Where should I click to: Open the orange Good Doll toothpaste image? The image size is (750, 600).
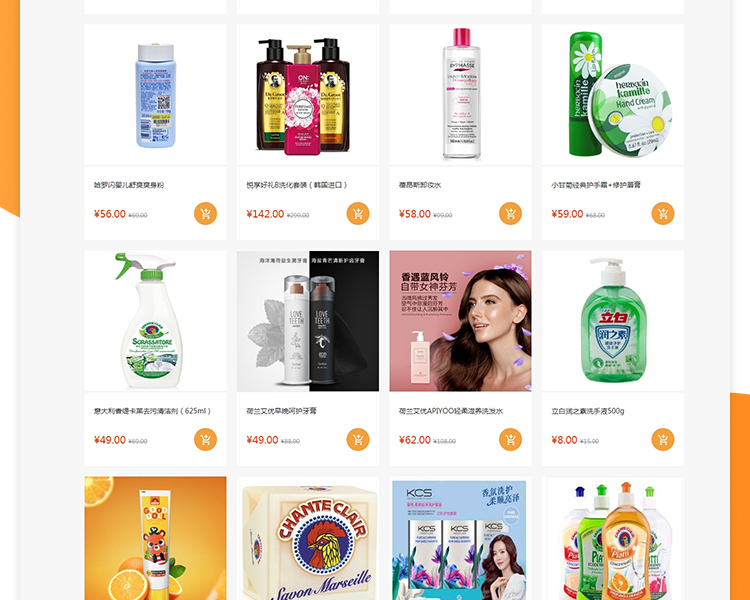coord(155,538)
